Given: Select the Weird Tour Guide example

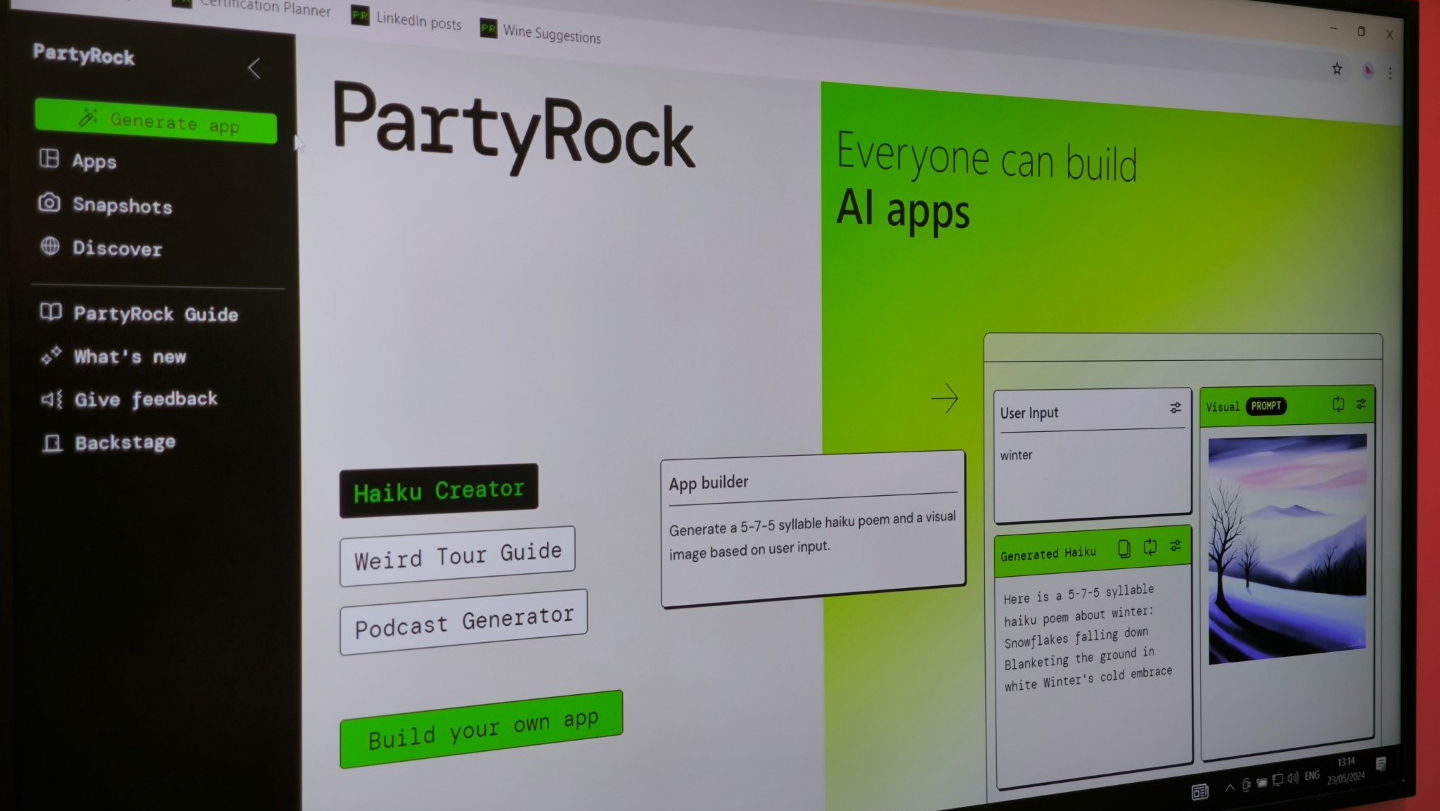Looking at the screenshot, I should point(457,555).
